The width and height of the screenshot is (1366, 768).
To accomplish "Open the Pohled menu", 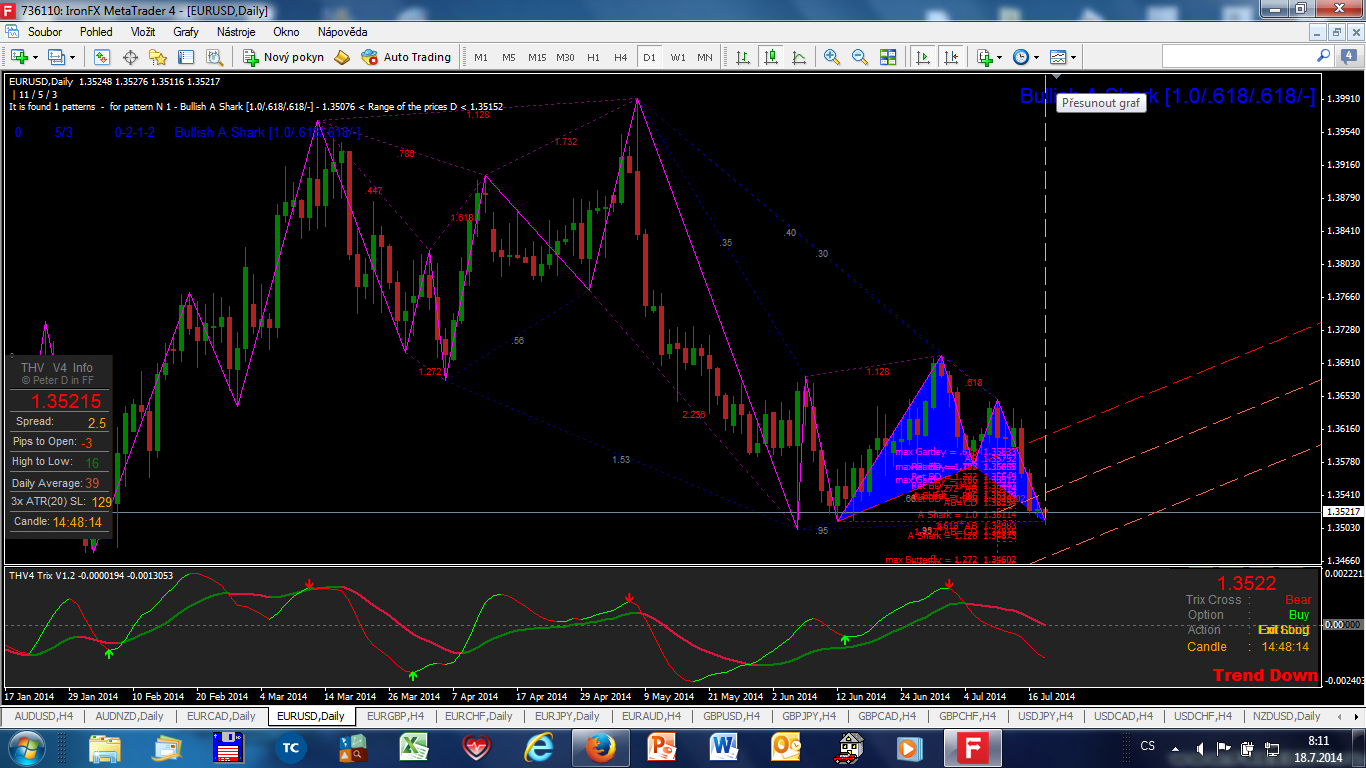I will click(96, 32).
